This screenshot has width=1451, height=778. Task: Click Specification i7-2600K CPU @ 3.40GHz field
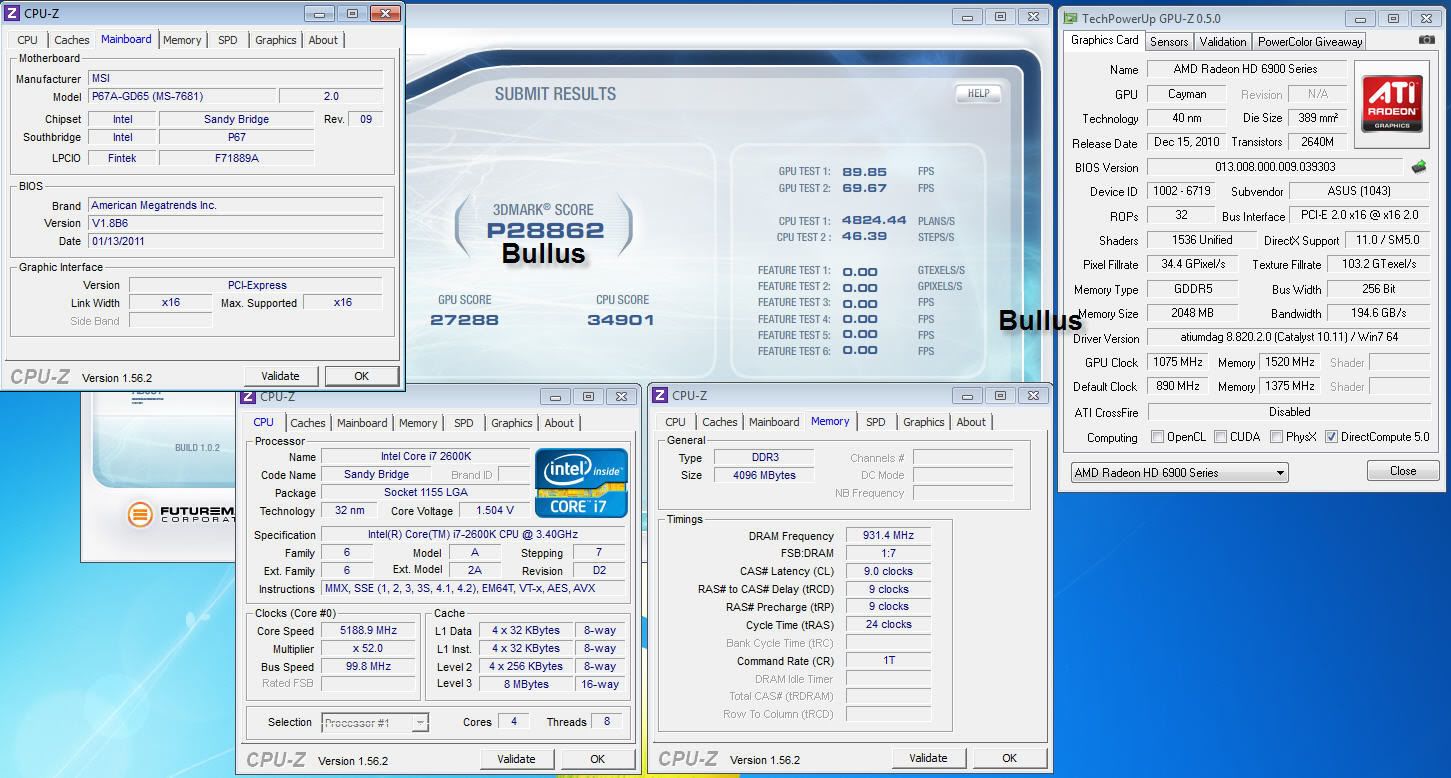pos(474,535)
